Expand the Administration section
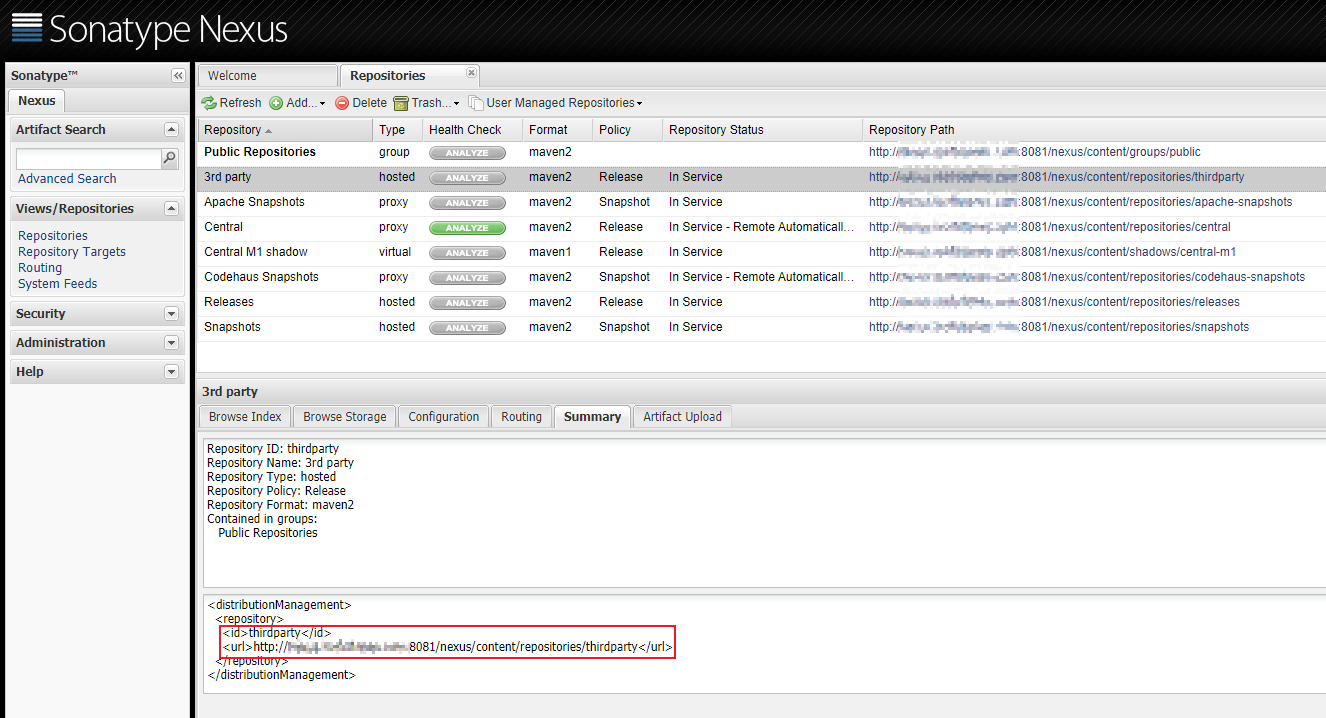This screenshot has width=1326, height=718. (x=171, y=343)
